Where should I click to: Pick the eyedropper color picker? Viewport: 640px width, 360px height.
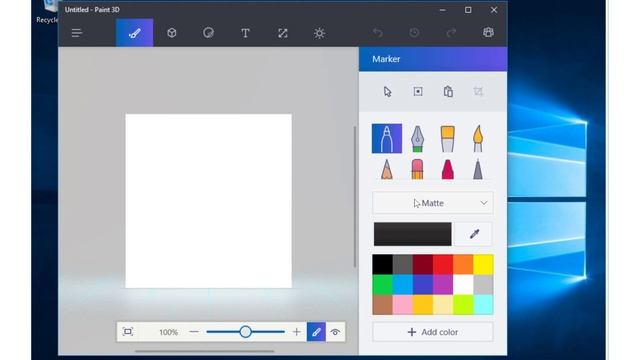click(474, 234)
